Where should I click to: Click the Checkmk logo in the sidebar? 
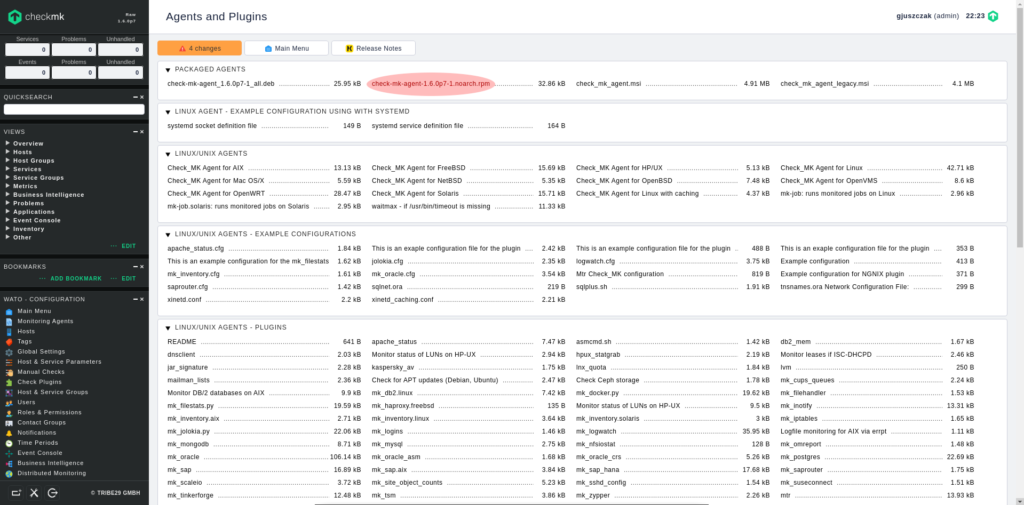pos(40,17)
